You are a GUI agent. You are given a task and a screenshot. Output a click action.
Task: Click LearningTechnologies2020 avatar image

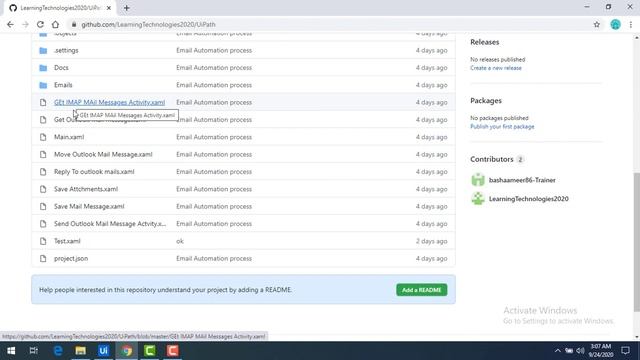pos(478,198)
